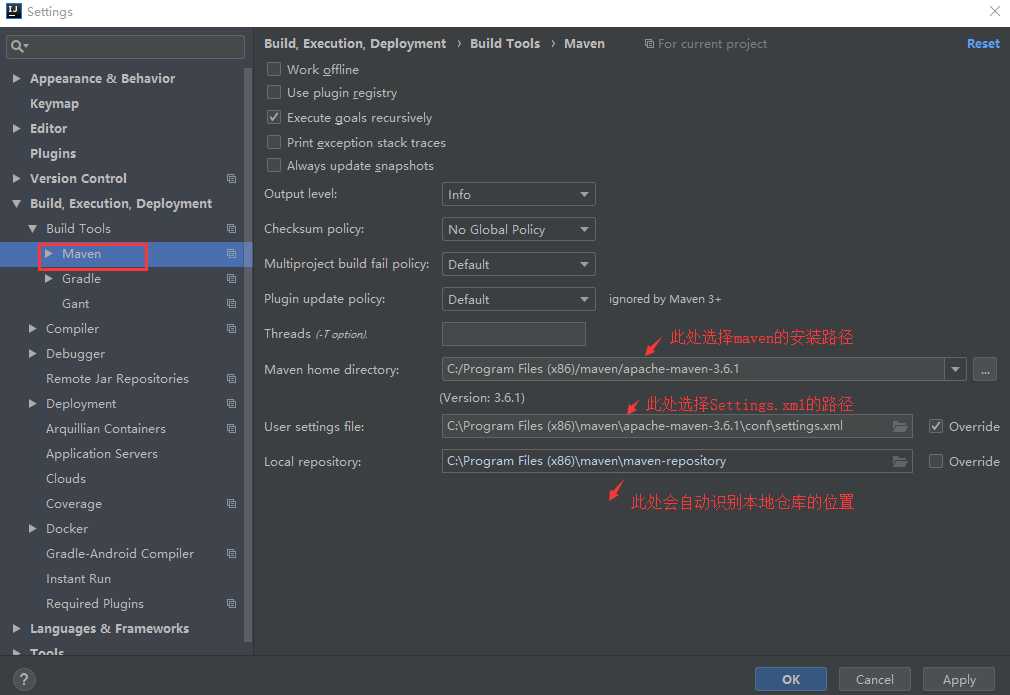This screenshot has height=695, width=1010.
Task: Click the Threads input field
Action: coord(513,334)
